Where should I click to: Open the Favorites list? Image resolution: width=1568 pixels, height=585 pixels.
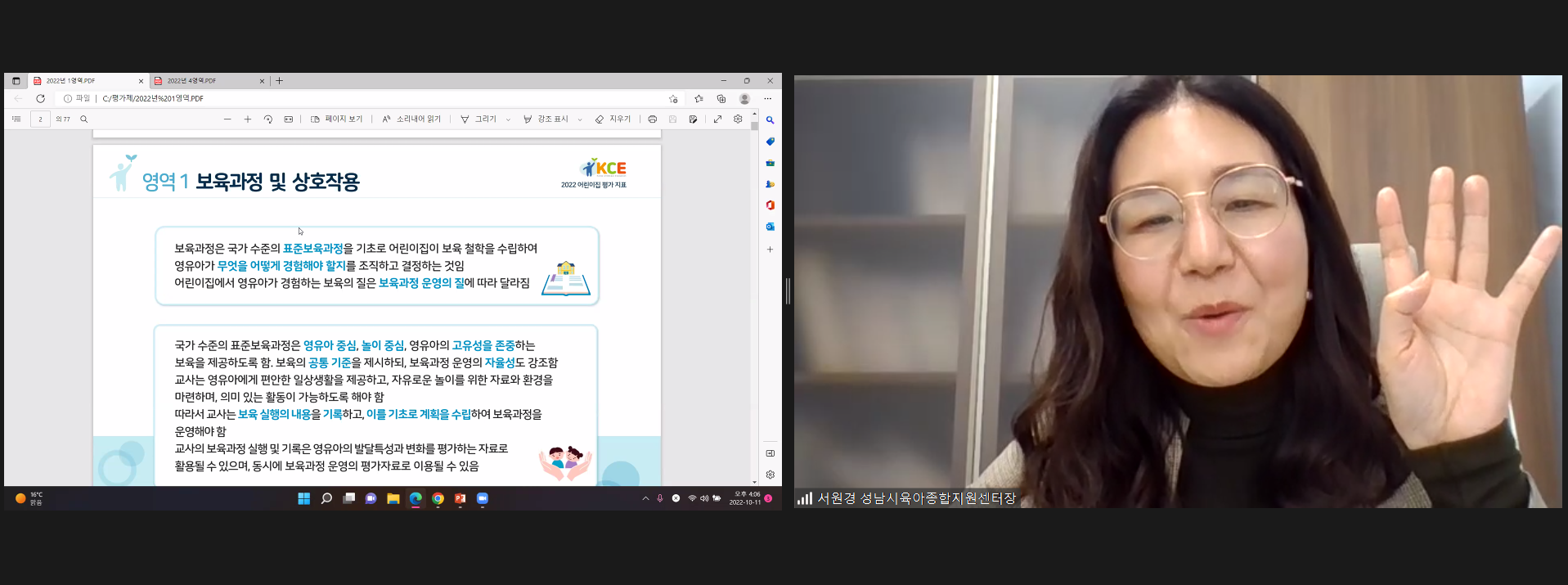(x=699, y=98)
